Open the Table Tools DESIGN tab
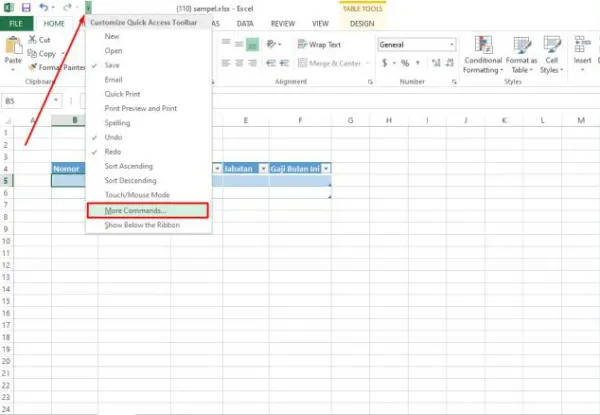The width and height of the screenshot is (600, 415). click(362, 24)
